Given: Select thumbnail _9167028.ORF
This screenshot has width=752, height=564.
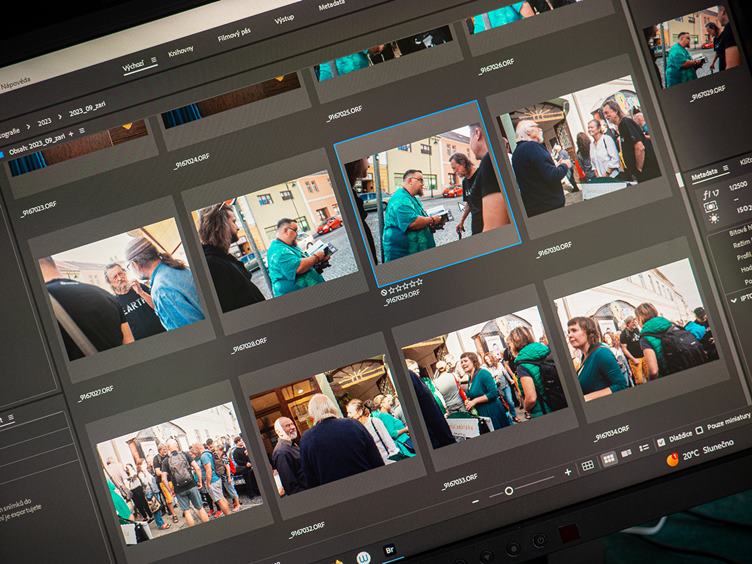Looking at the screenshot, I should 274,242.
